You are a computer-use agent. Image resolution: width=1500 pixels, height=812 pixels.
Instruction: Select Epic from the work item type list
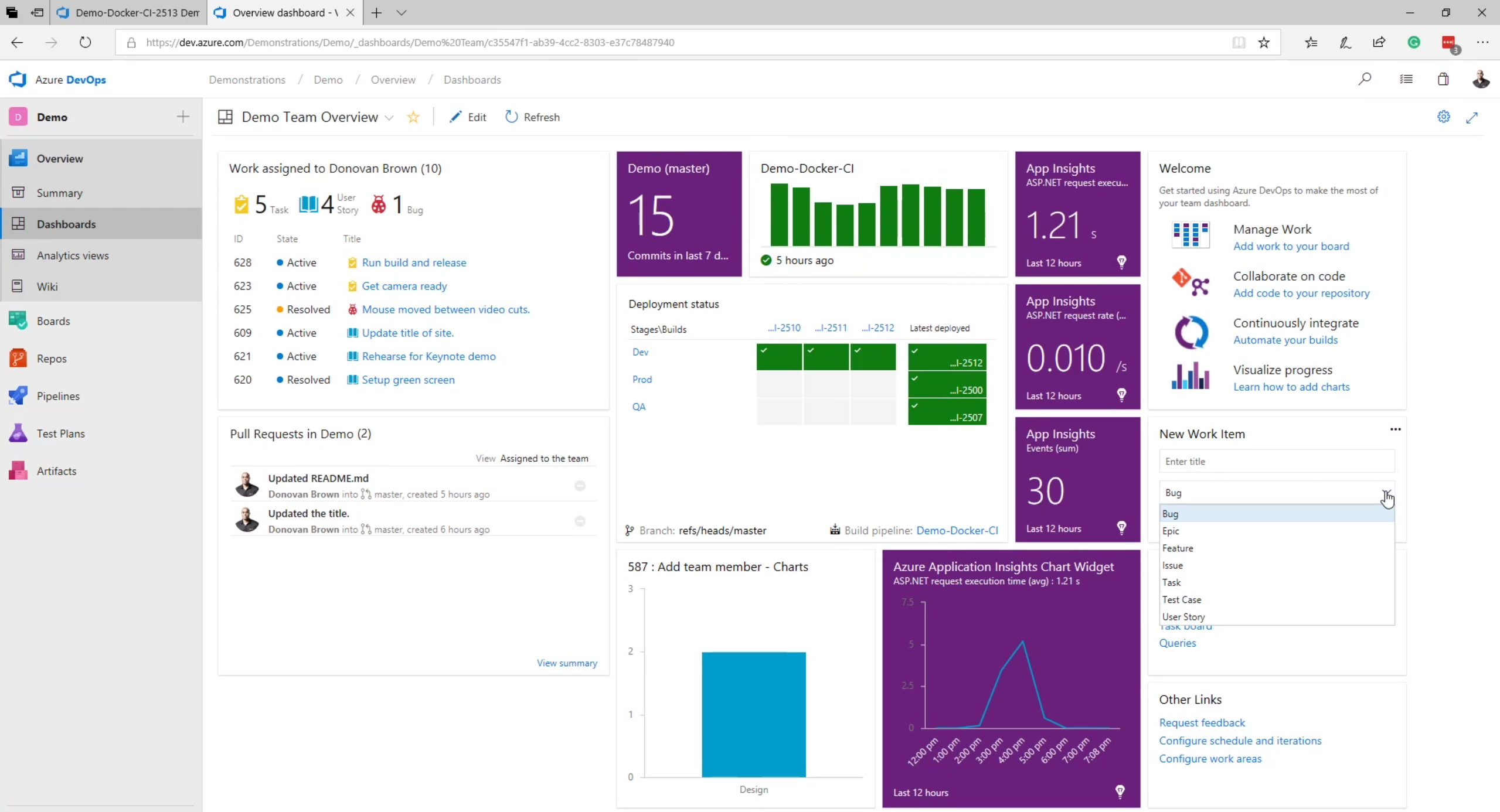click(1277, 531)
